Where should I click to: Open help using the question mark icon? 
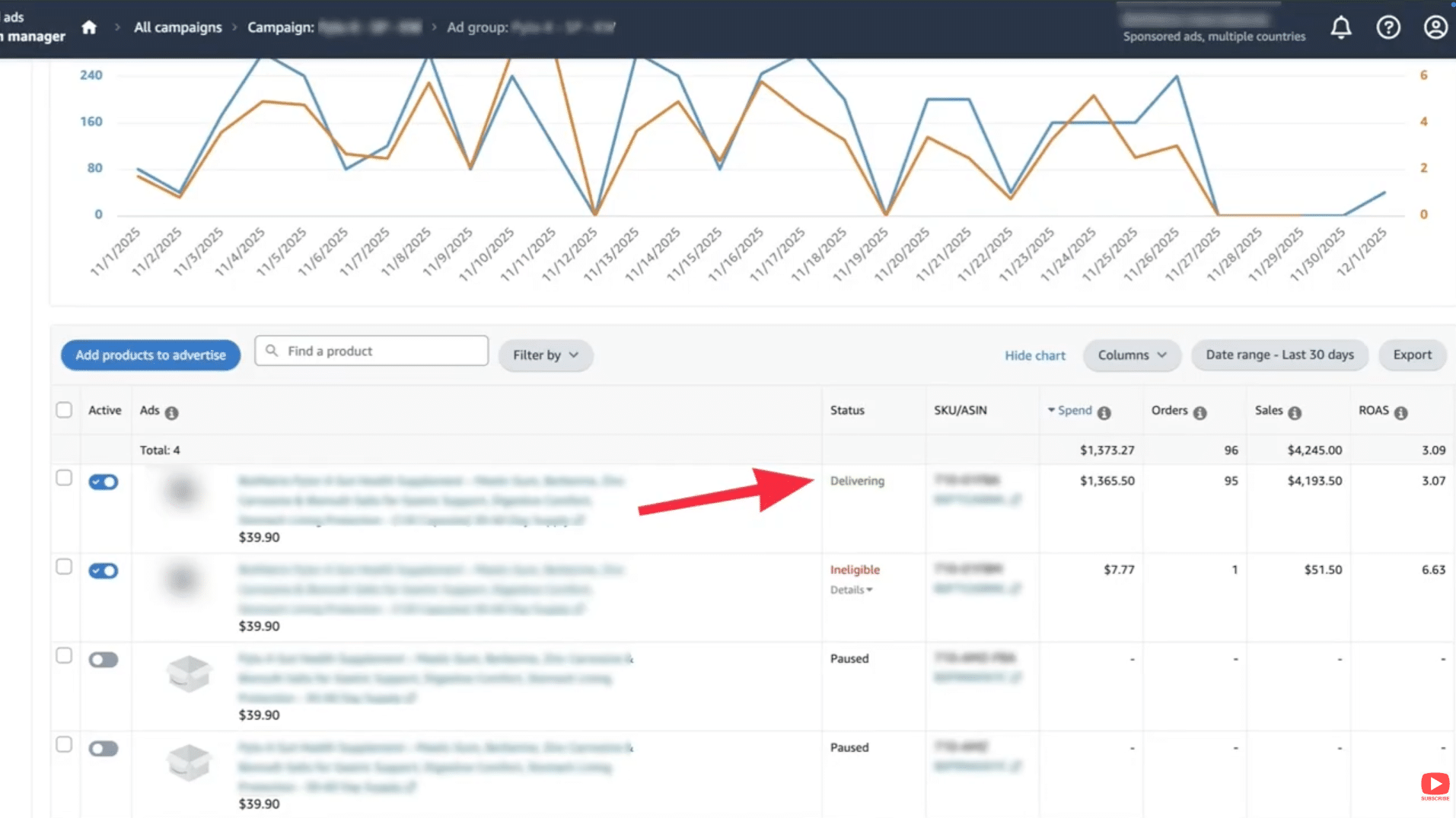click(x=1388, y=27)
